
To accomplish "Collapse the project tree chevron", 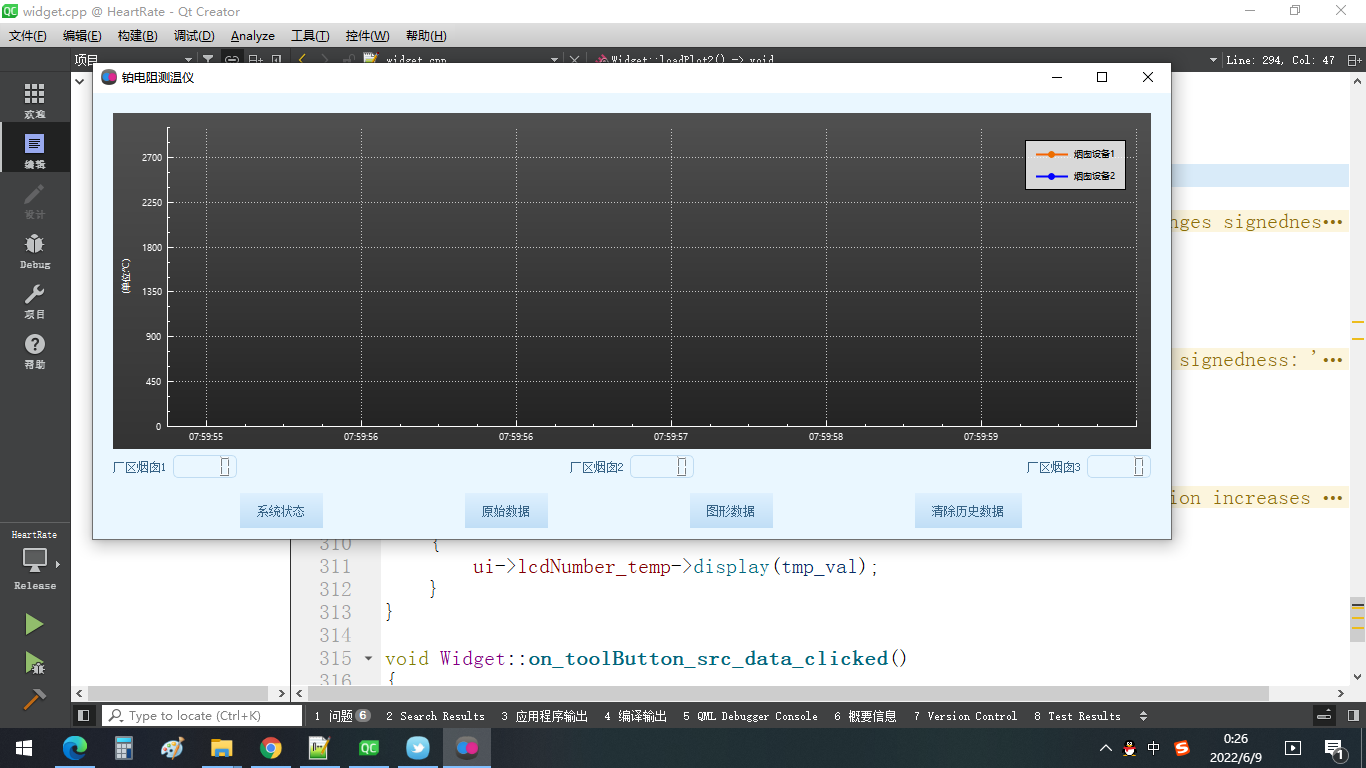I will point(80,82).
